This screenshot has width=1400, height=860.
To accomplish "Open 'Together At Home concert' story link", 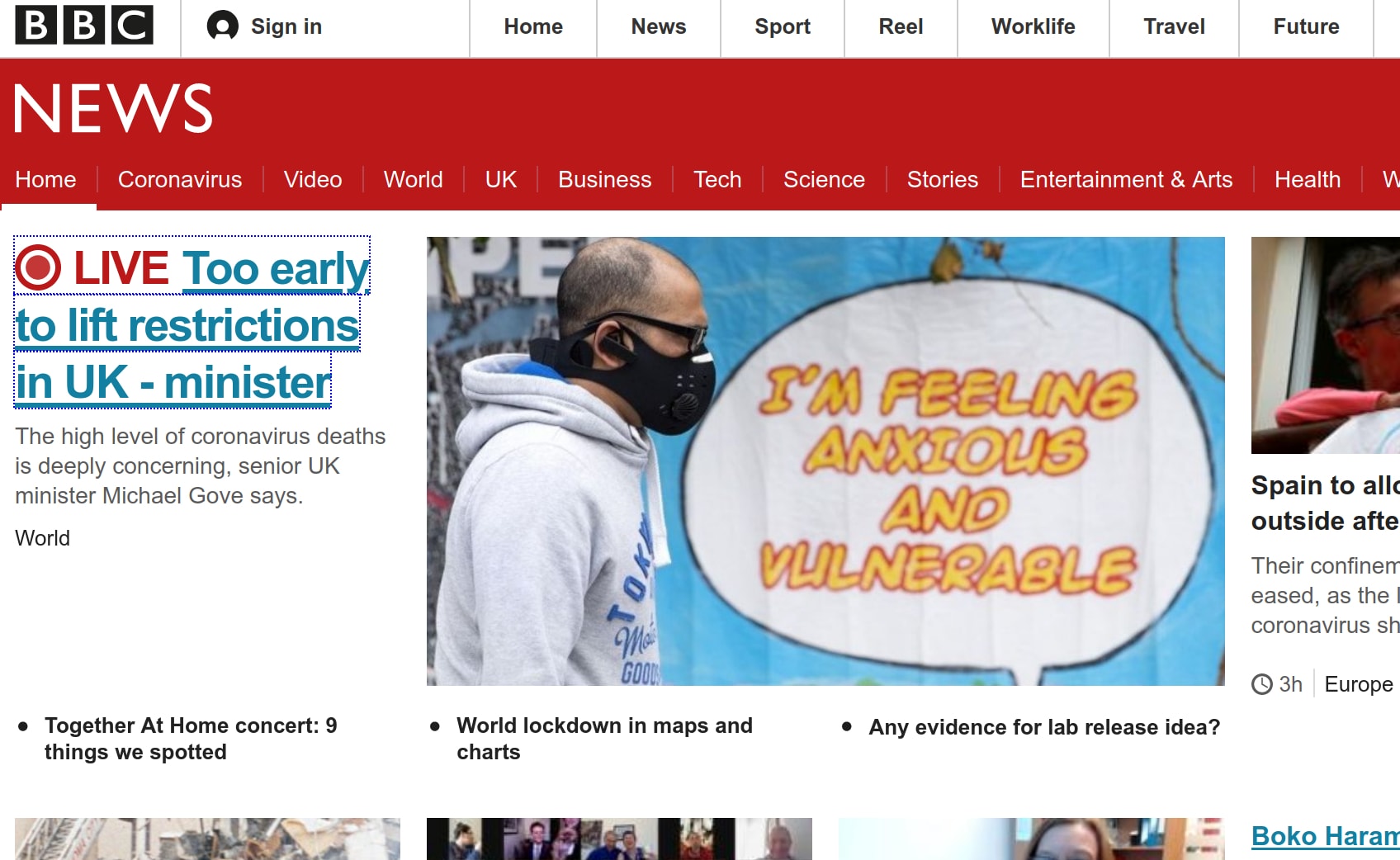I will (x=191, y=739).
